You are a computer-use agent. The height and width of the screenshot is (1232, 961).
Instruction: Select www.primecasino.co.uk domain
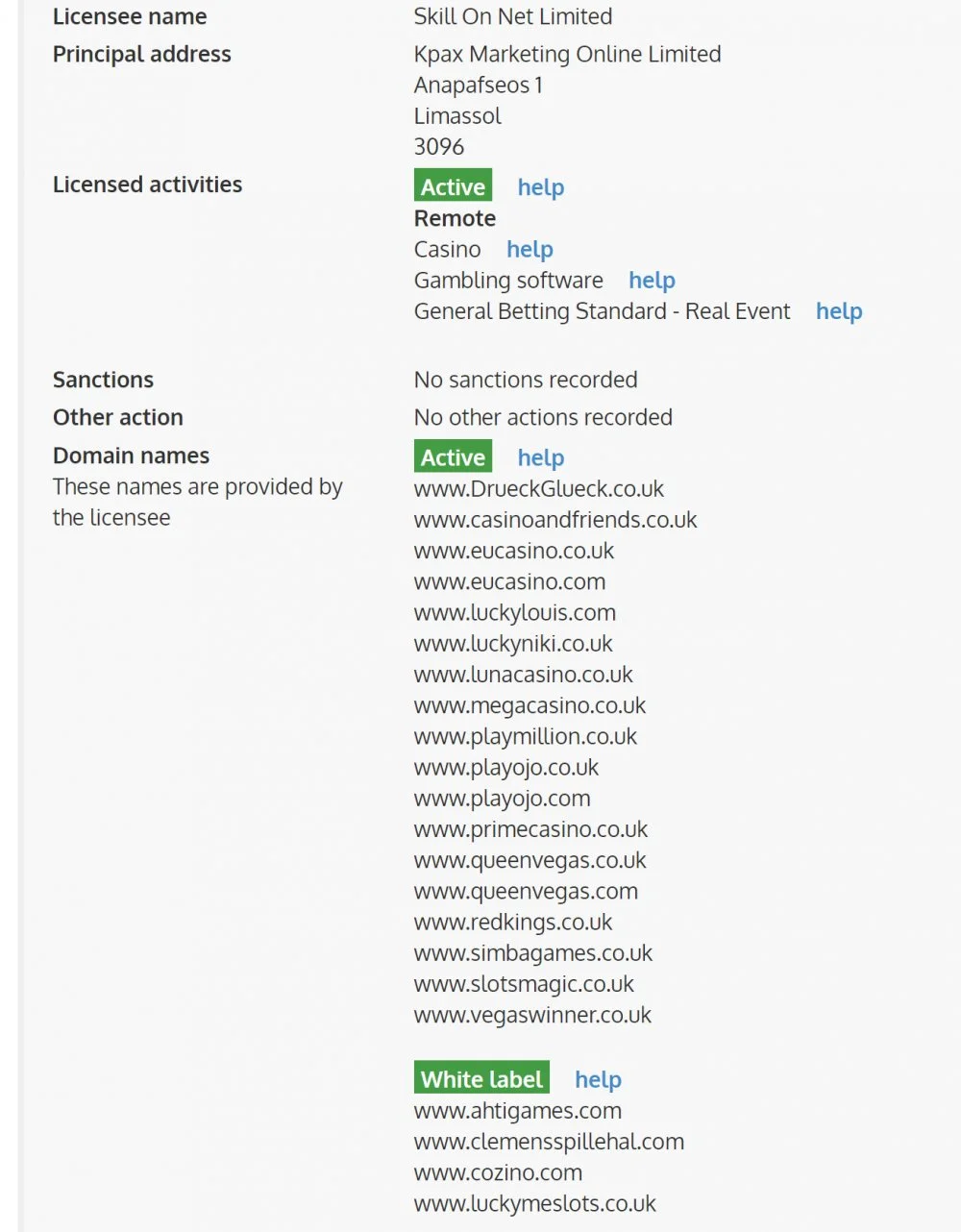point(531,828)
